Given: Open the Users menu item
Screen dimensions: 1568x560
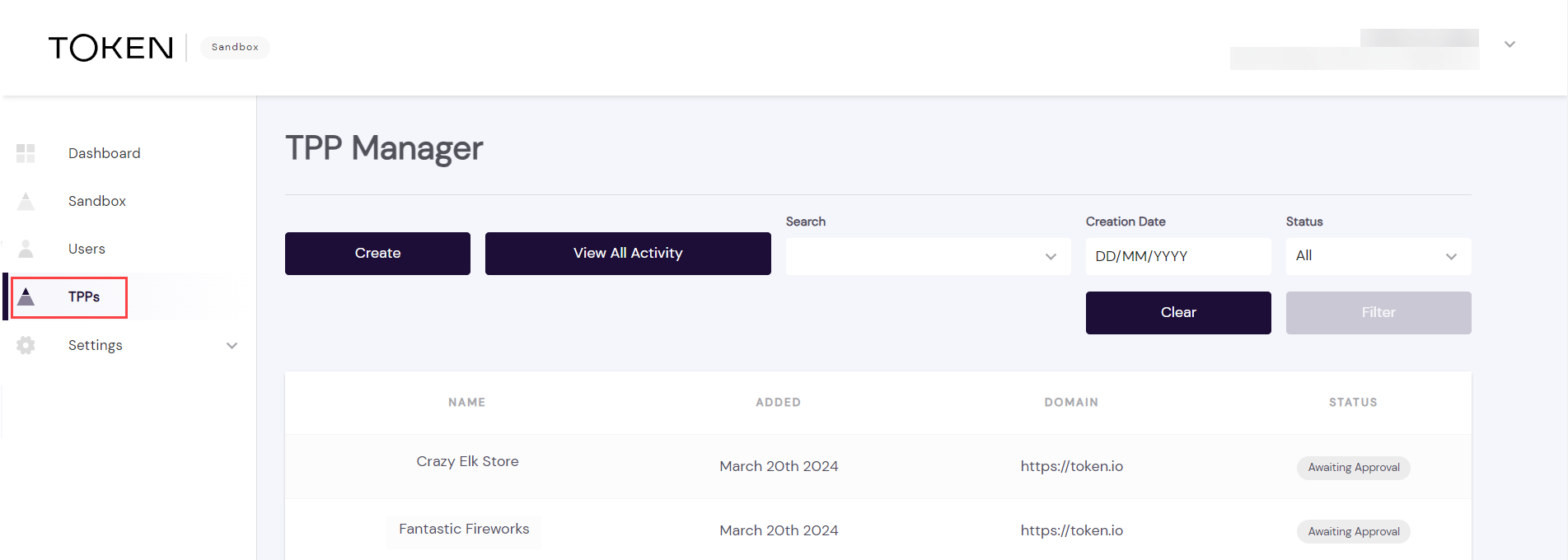Looking at the screenshot, I should [87, 249].
